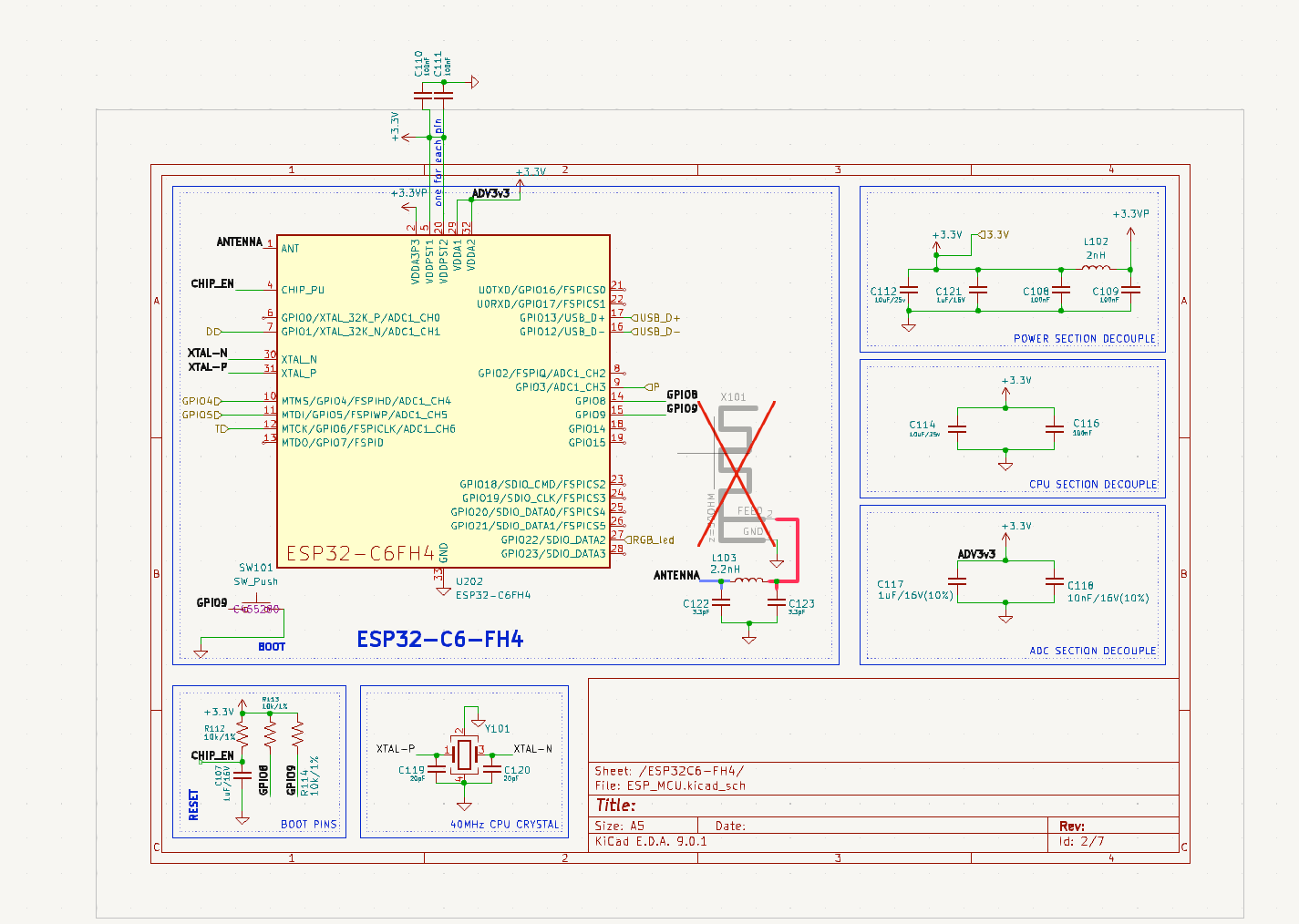Select the U202 reference designator
1299x924 pixels.
pos(469,581)
